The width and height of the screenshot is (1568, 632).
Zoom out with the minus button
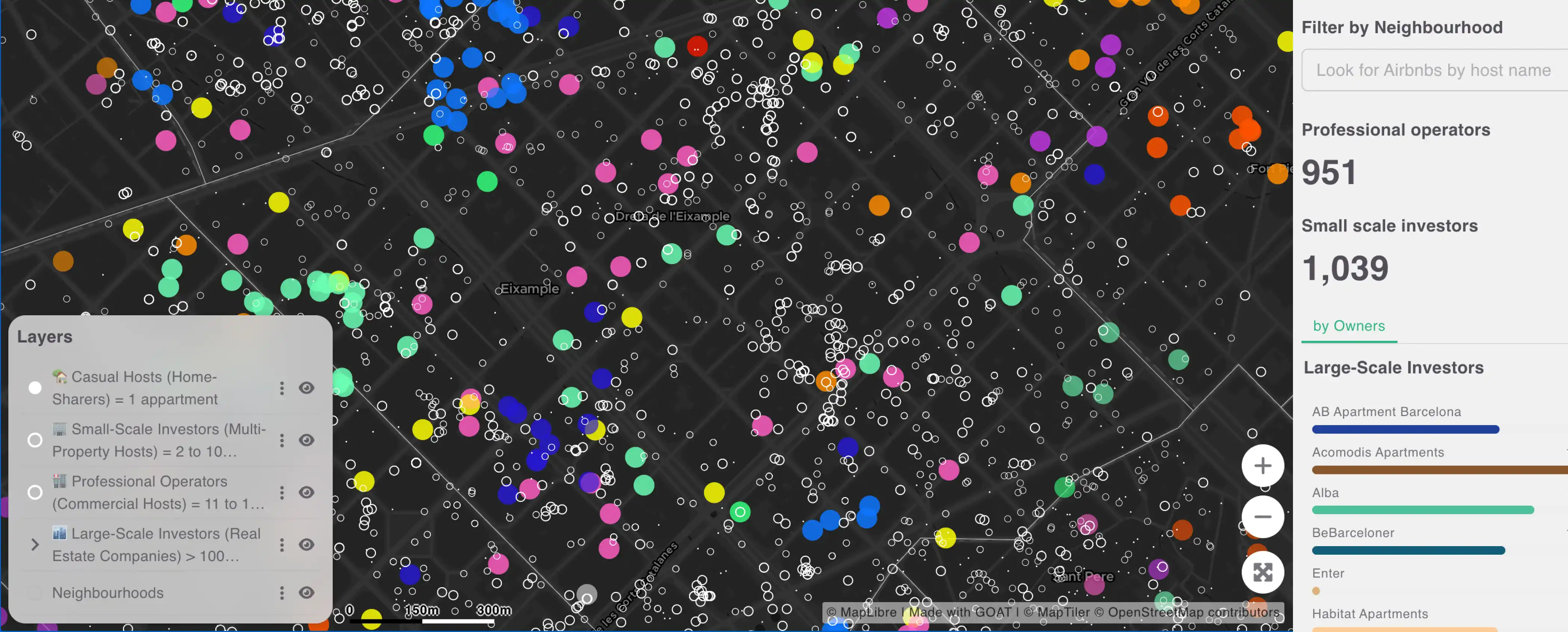coord(1262,517)
